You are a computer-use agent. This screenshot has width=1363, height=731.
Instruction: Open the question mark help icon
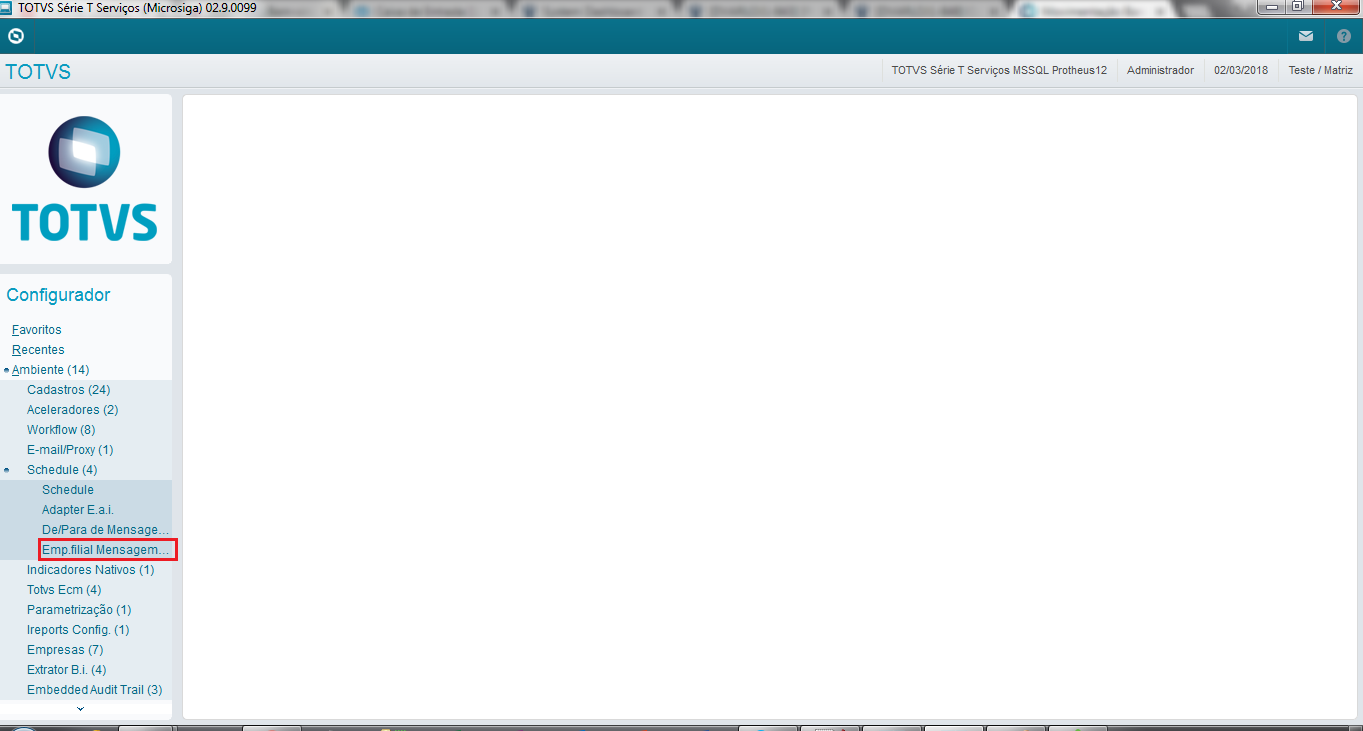1344,36
